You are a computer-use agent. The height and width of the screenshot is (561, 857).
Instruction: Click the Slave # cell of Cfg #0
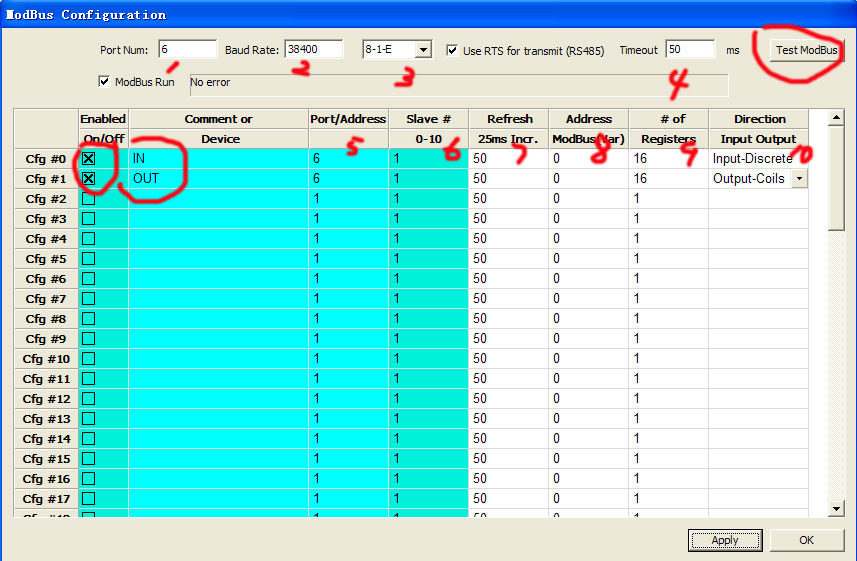coord(428,159)
